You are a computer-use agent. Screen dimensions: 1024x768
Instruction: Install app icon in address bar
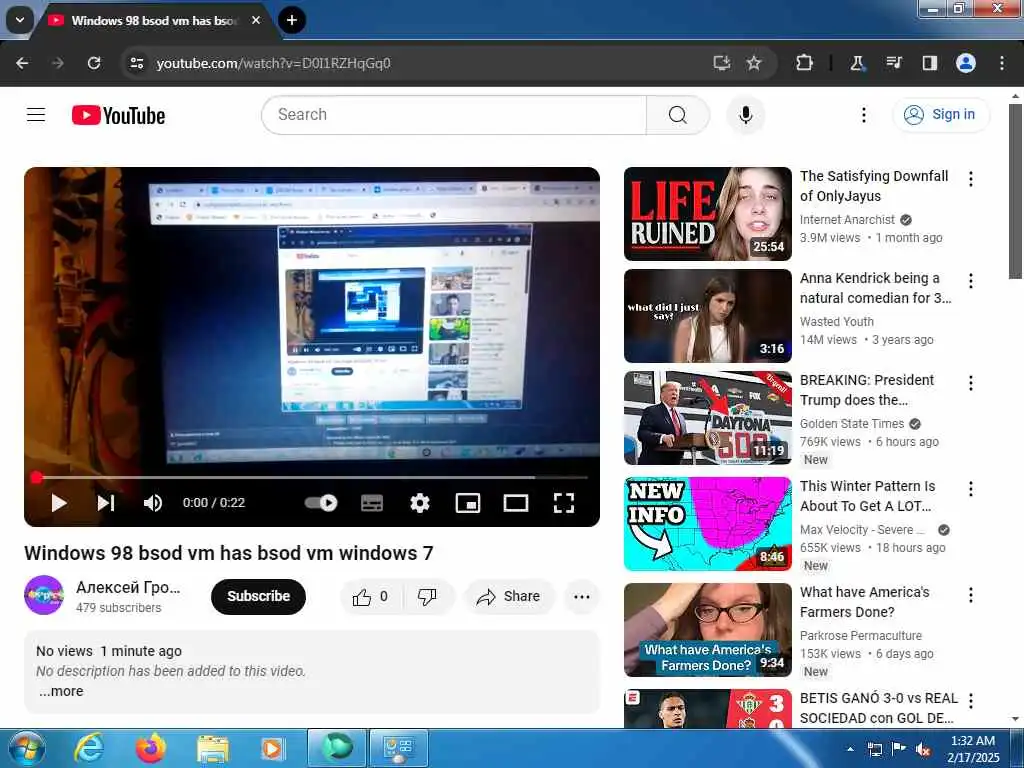721,63
